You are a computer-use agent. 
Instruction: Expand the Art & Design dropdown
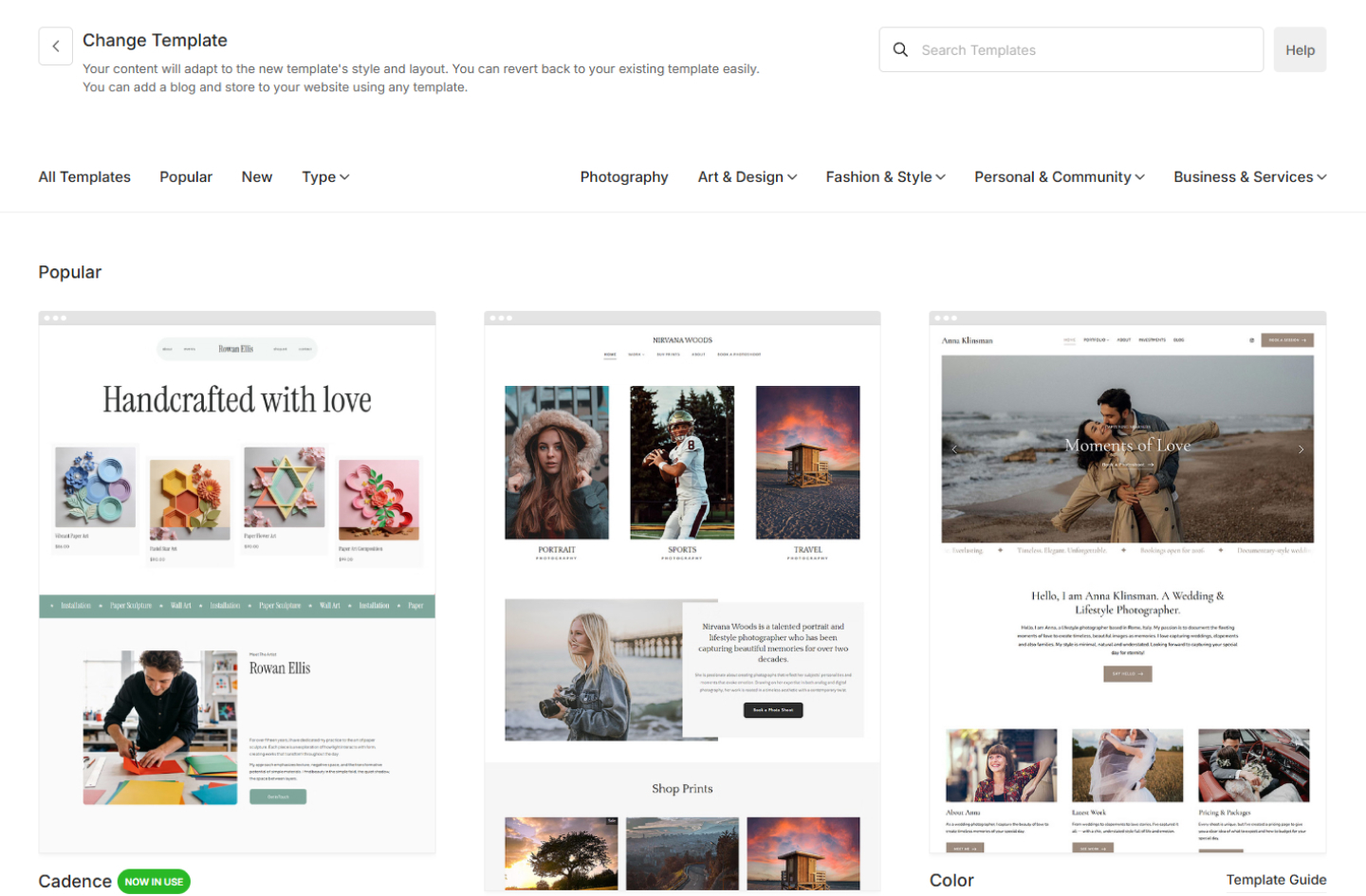point(748,177)
